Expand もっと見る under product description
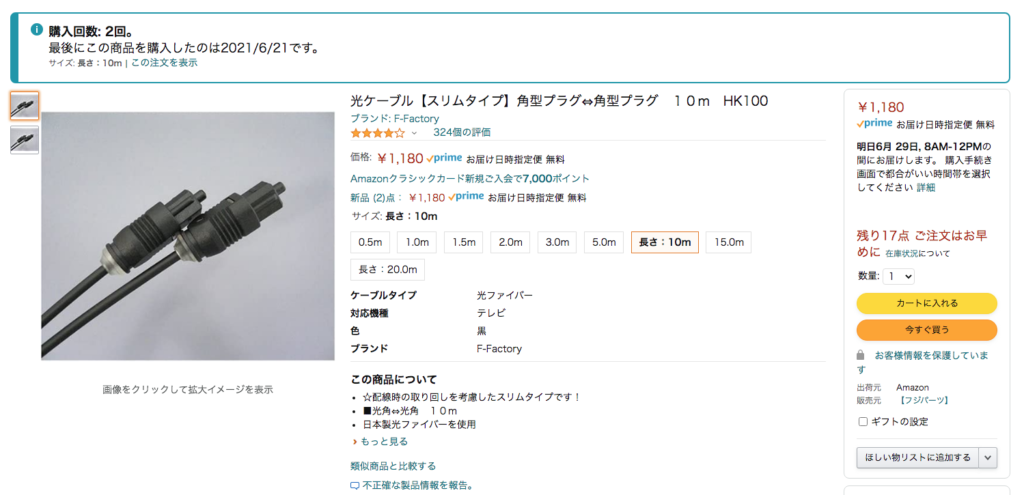The image size is (1024, 495). click(x=379, y=441)
